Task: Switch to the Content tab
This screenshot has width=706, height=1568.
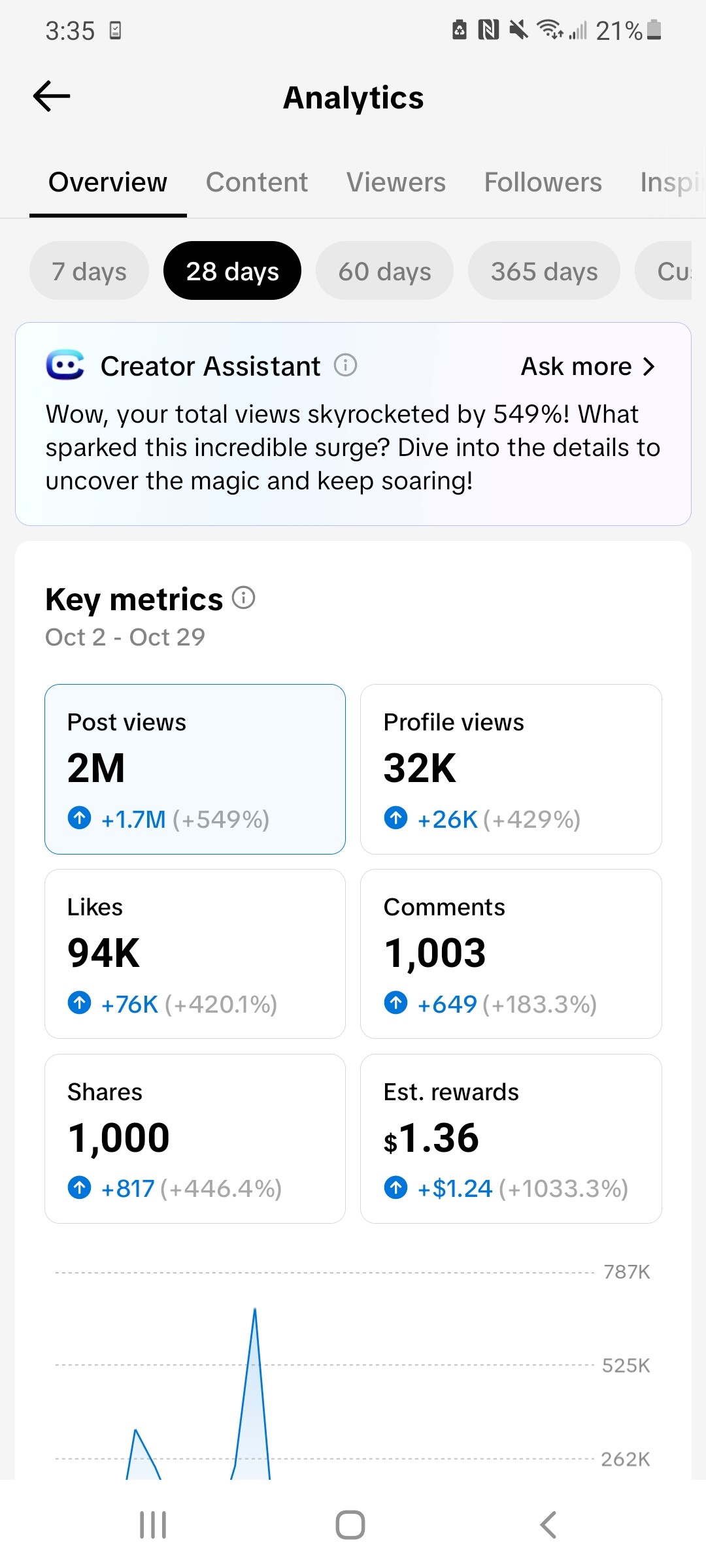Action: [256, 182]
